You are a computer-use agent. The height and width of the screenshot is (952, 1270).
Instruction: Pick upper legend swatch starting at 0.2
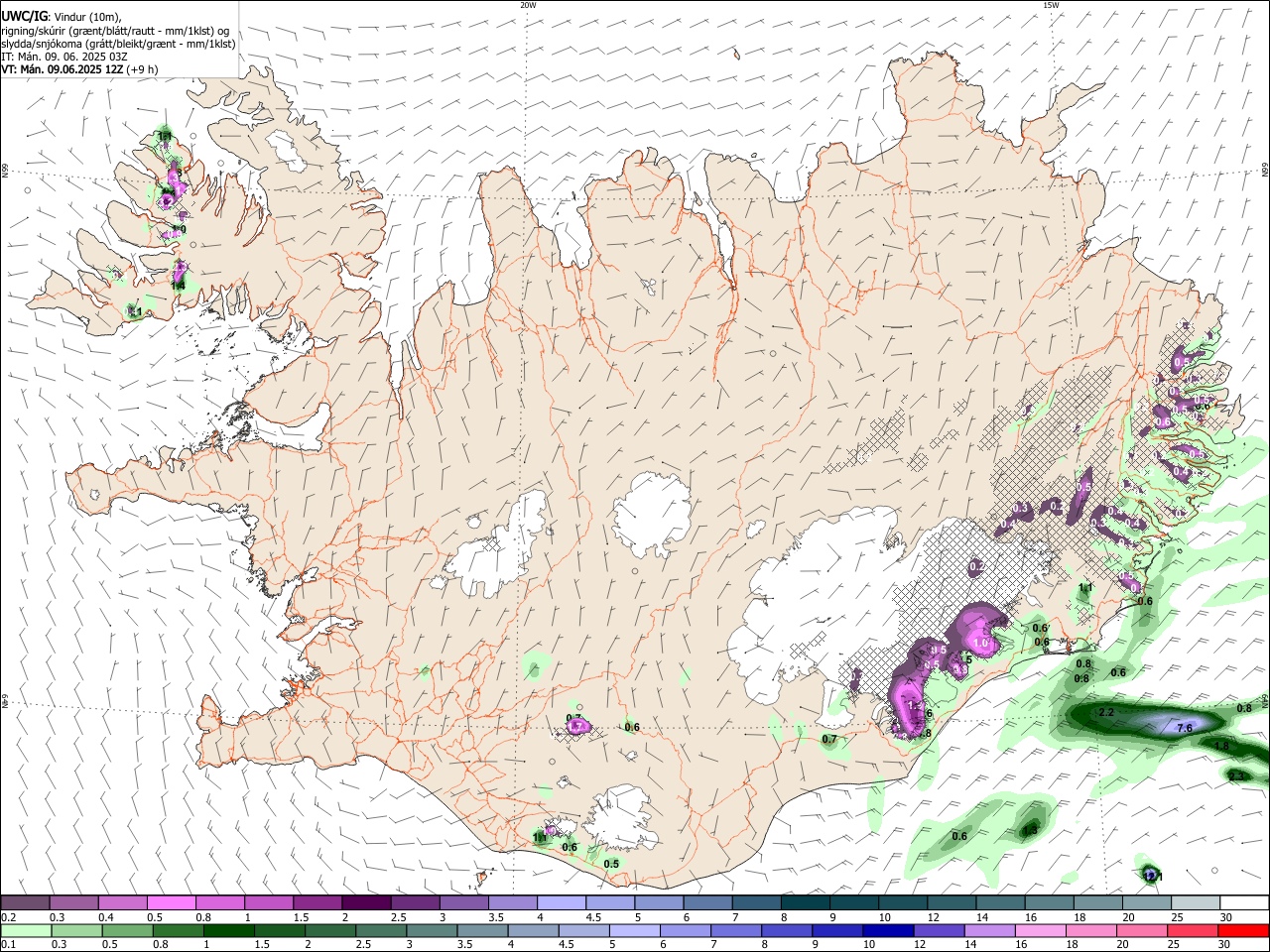pyautogui.click(x=25, y=902)
